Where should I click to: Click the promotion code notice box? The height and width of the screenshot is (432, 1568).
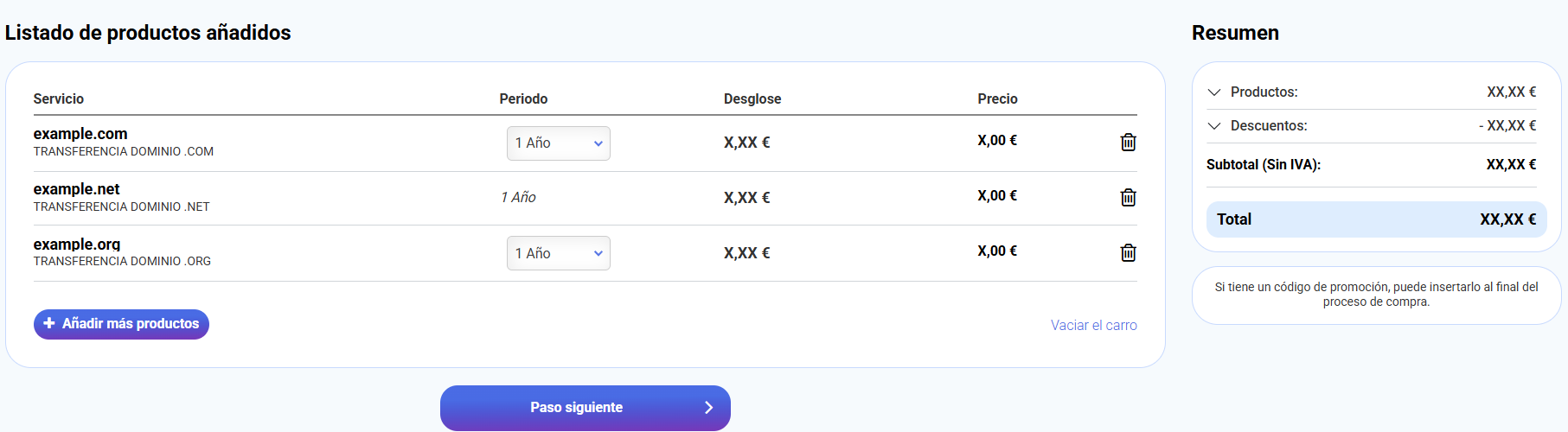[x=1376, y=295]
